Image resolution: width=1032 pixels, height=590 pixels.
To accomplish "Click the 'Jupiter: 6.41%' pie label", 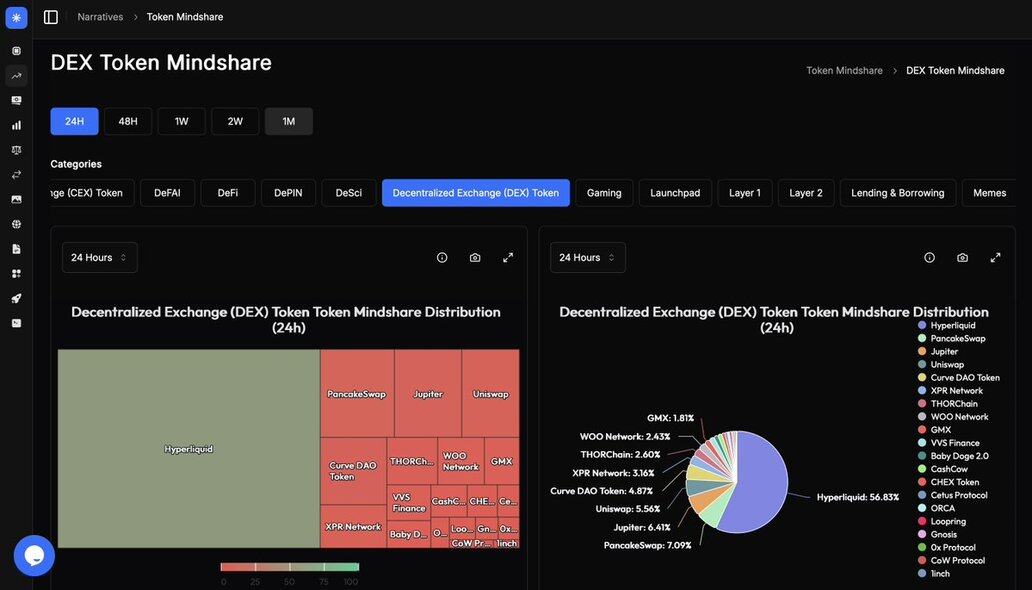I will [x=642, y=527].
